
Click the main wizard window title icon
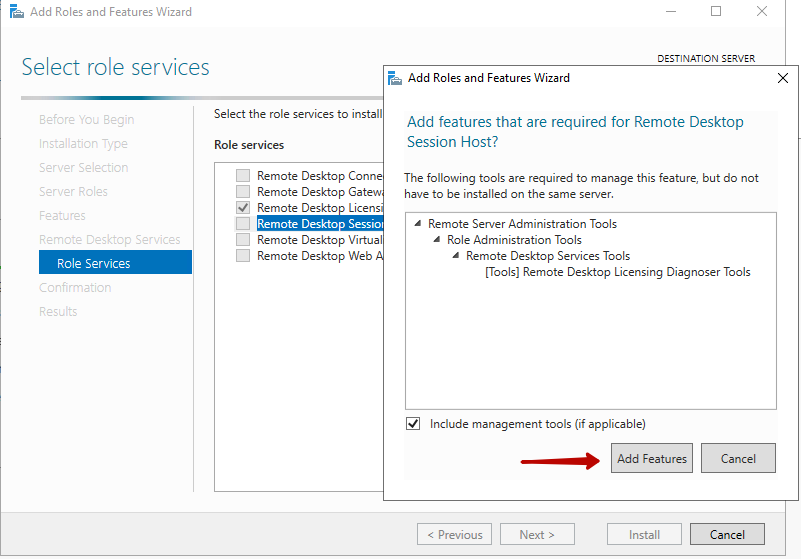[16, 12]
